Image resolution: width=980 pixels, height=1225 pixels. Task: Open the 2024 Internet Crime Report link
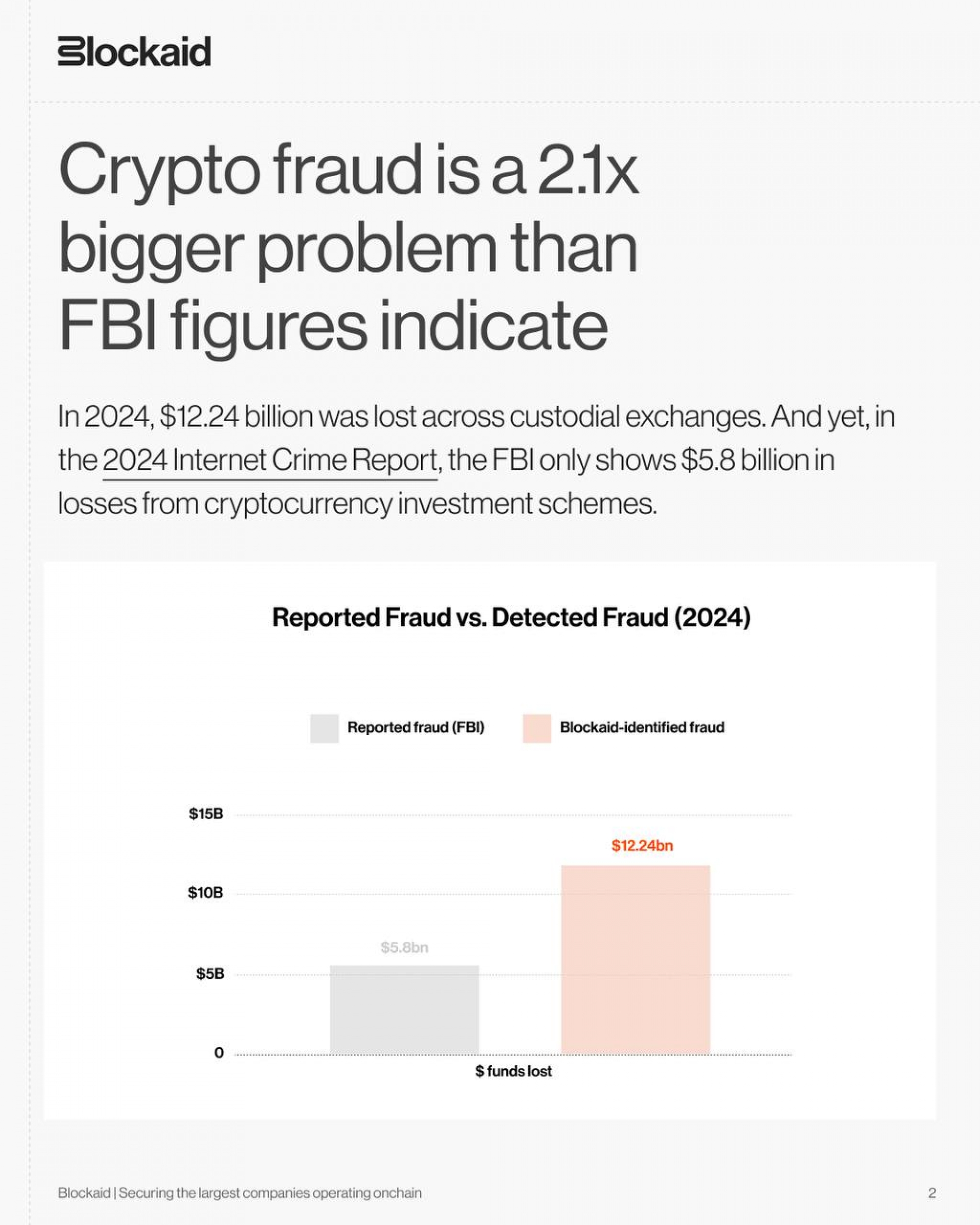(270, 460)
